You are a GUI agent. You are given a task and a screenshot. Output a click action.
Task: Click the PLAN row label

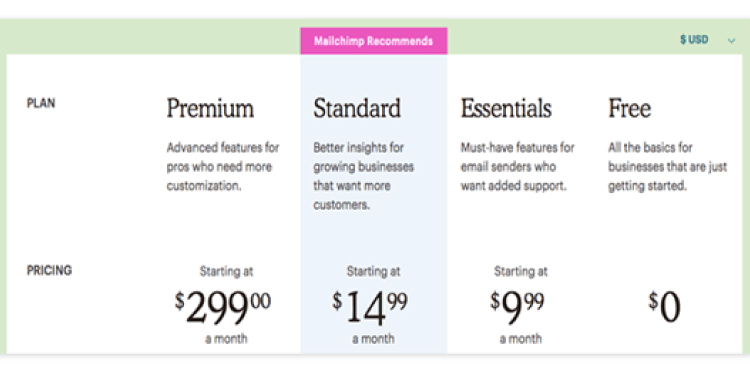tap(41, 103)
